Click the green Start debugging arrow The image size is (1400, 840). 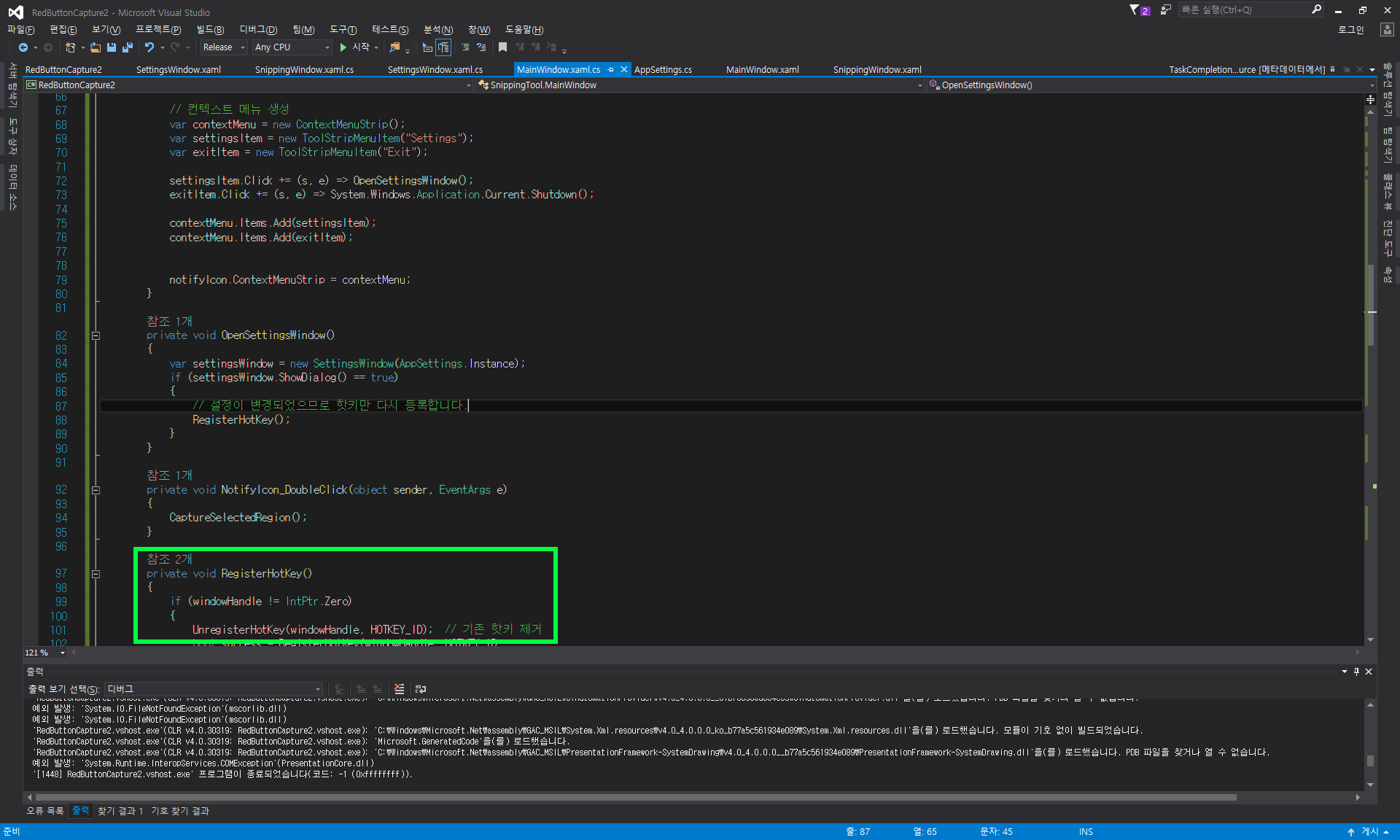pyautogui.click(x=343, y=47)
